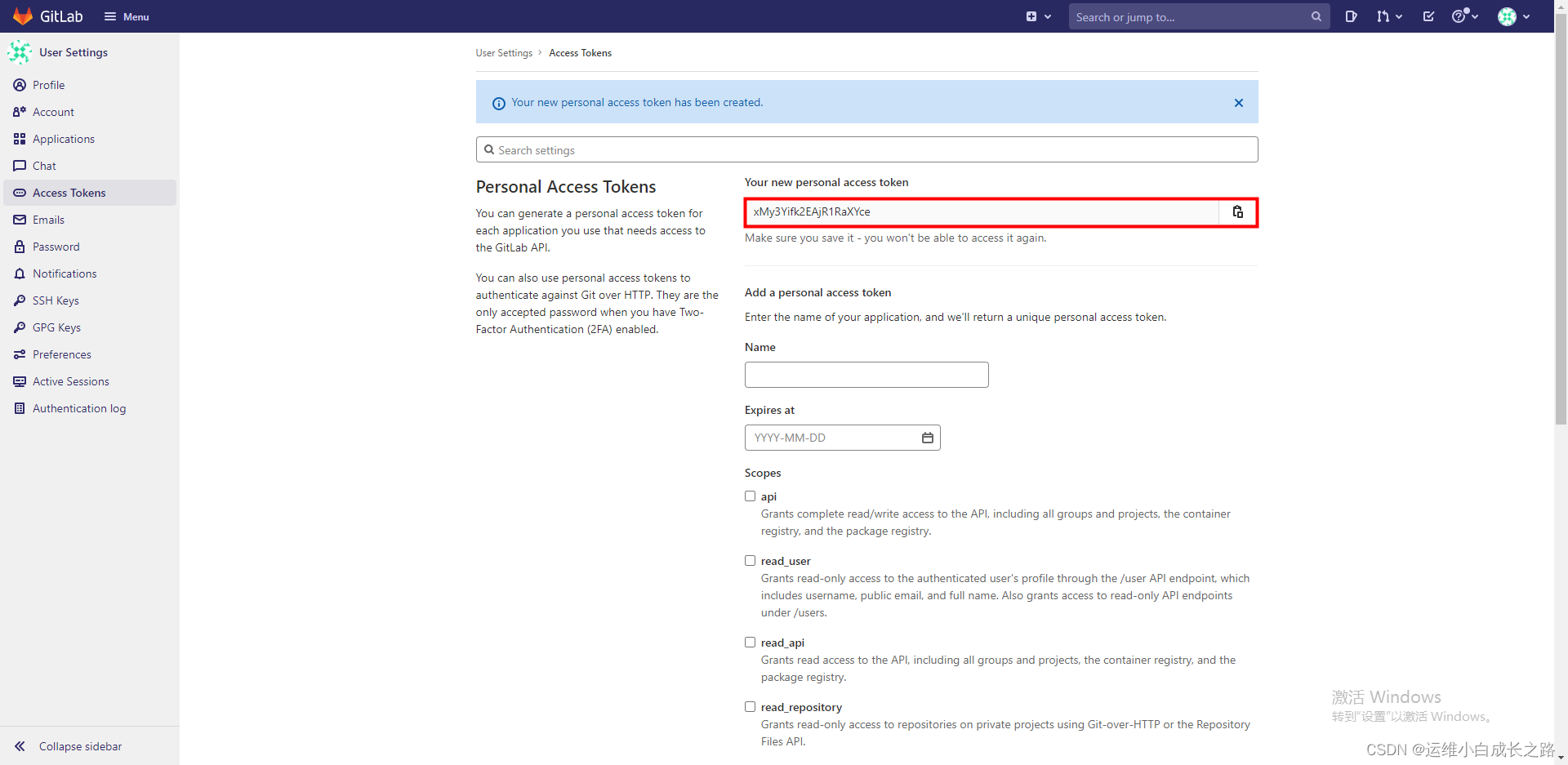Open the Merge requests dropdown
The width and height of the screenshot is (1568, 765).
point(1389,16)
